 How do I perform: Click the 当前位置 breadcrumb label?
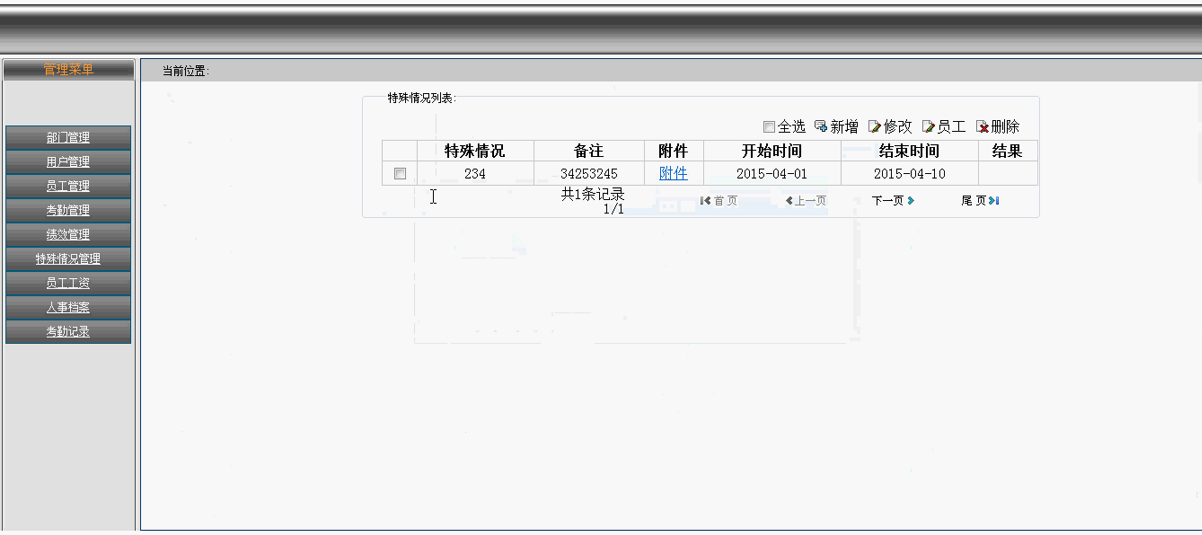pos(185,71)
